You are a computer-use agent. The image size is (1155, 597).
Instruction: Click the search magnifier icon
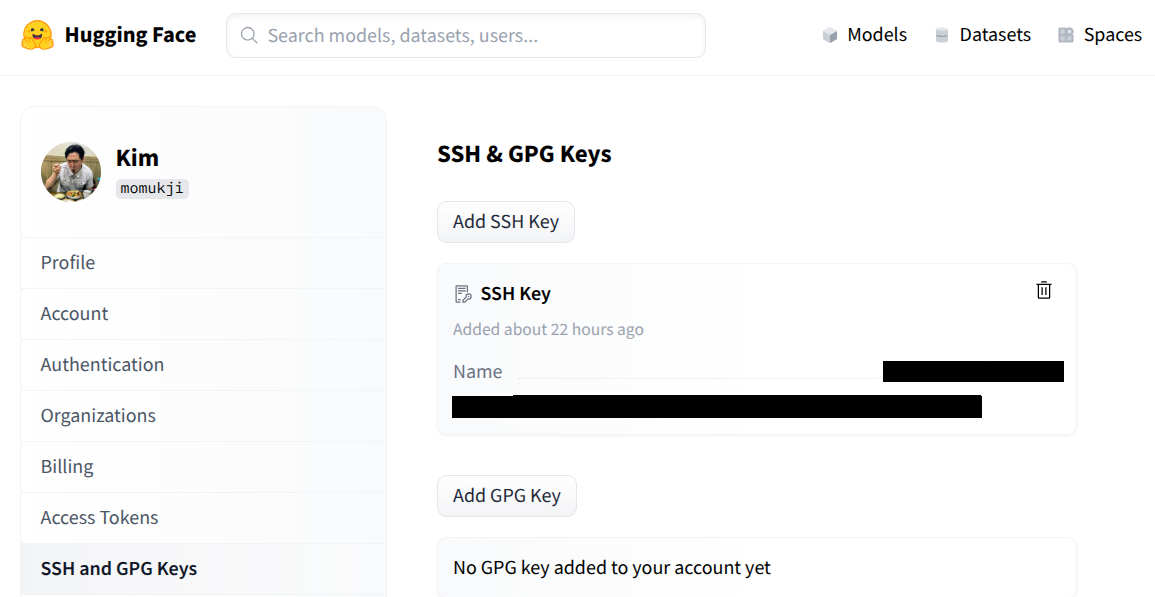tap(249, 36)
